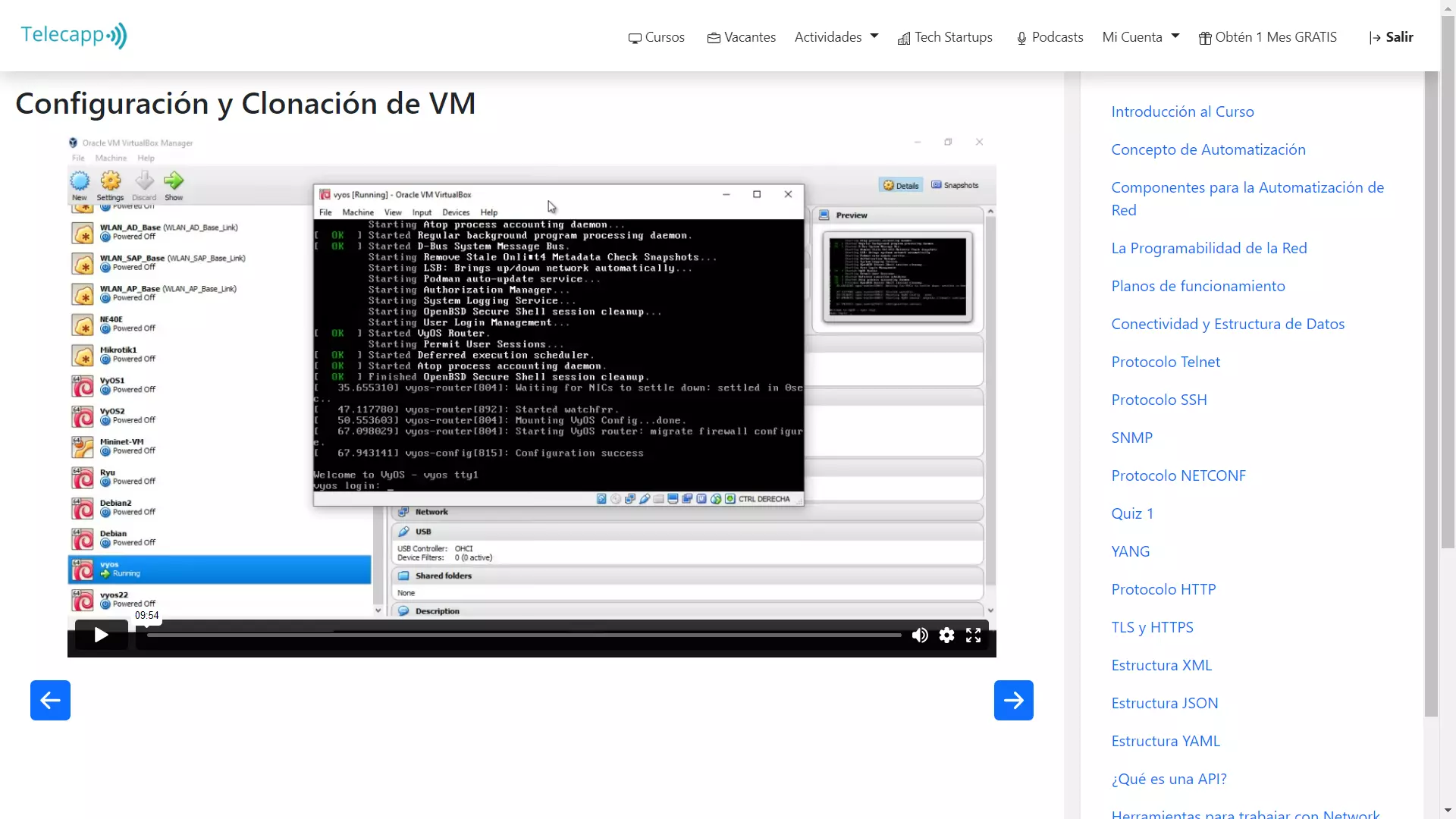Open Tech Startups section
The height and width of the screenshot is (819, 1456).
(x=945, y=37)
